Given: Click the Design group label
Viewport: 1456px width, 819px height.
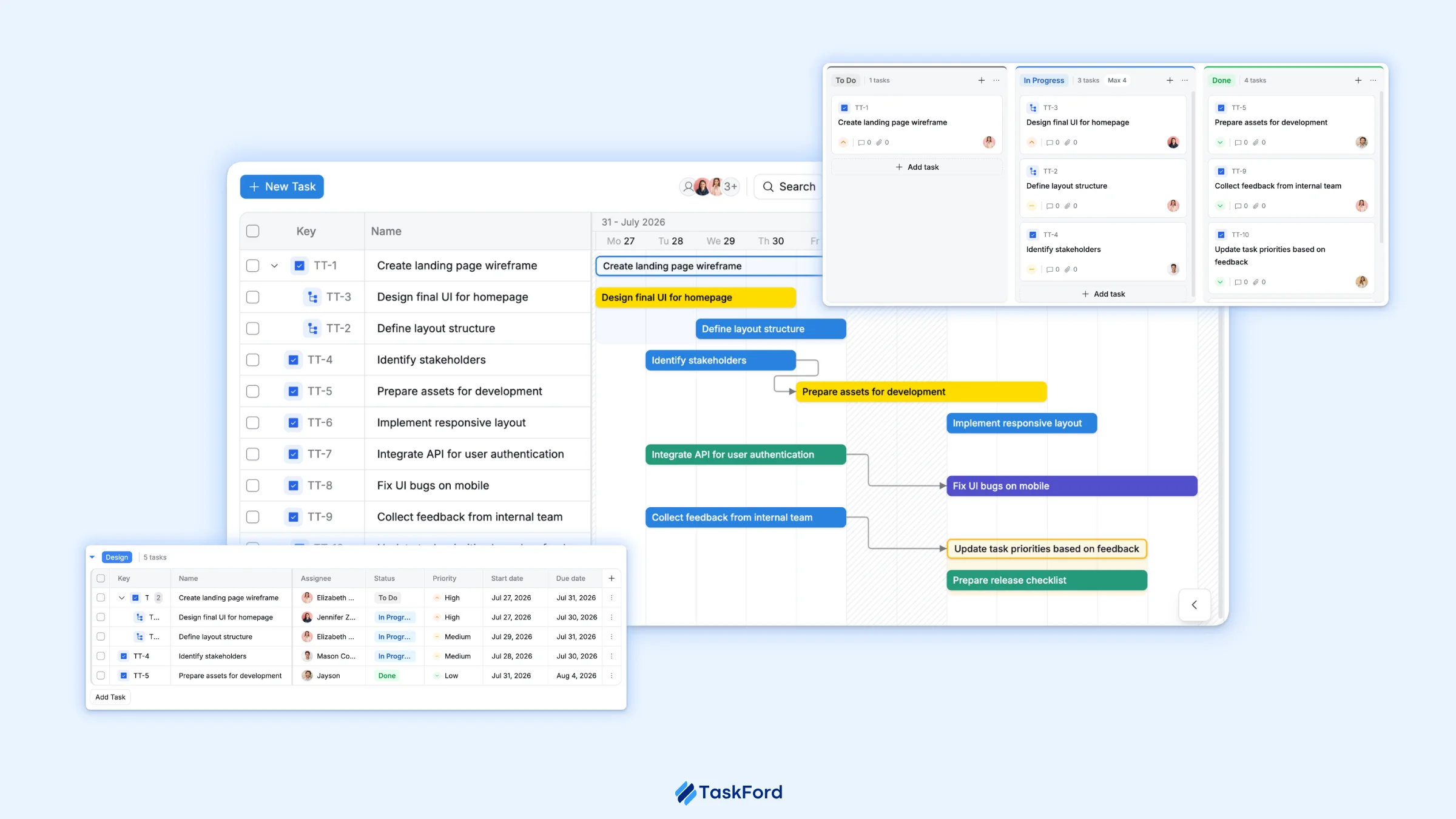Looking at the screenshot, I should pyautogui.click(x=116, y=557).
